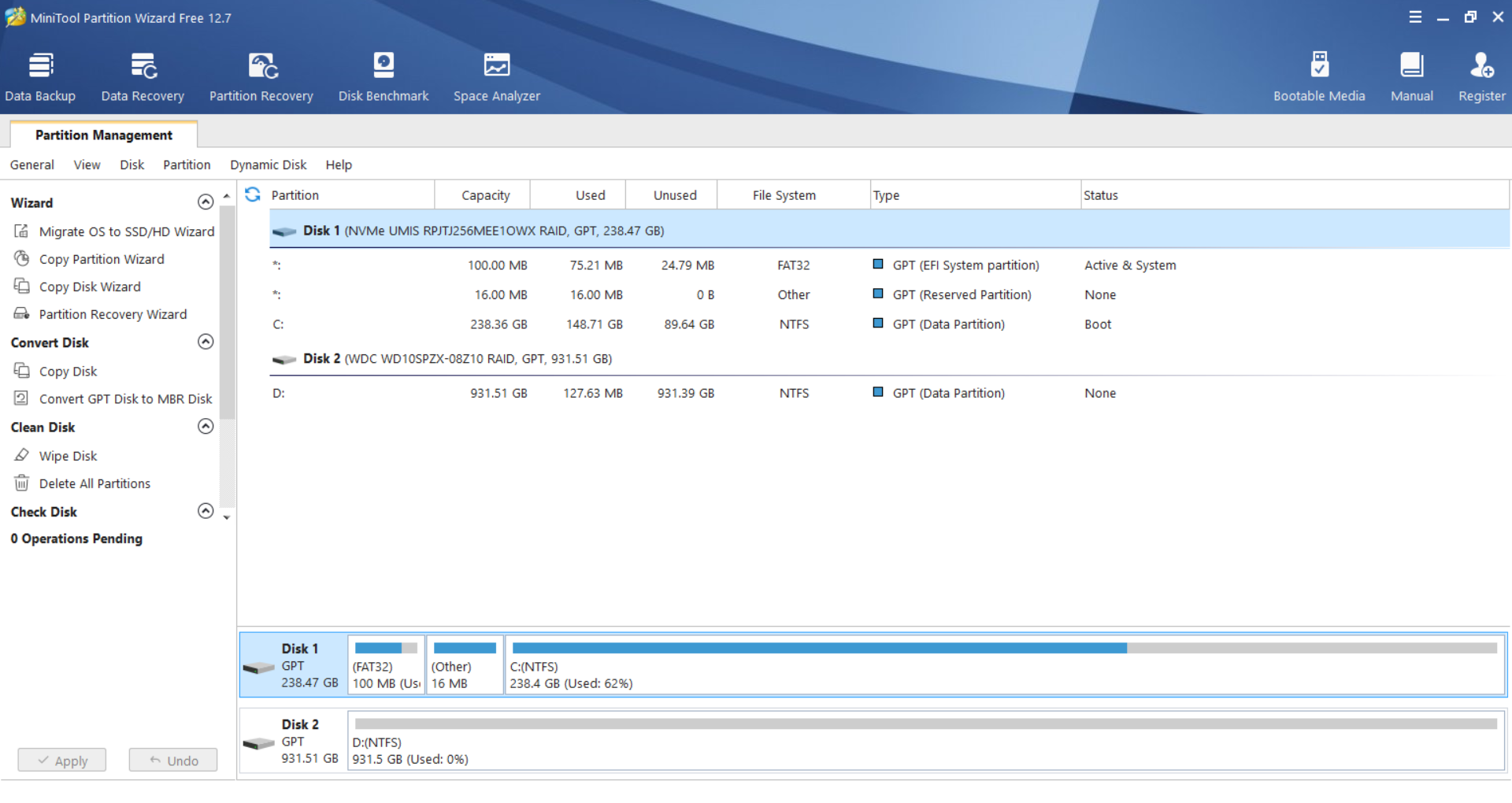This screenshot has height=803, width=1512.
Task: Select the D:(NTFS) partition bar on Disk 2
Action: pyautogui.click(x=926, y=723)
